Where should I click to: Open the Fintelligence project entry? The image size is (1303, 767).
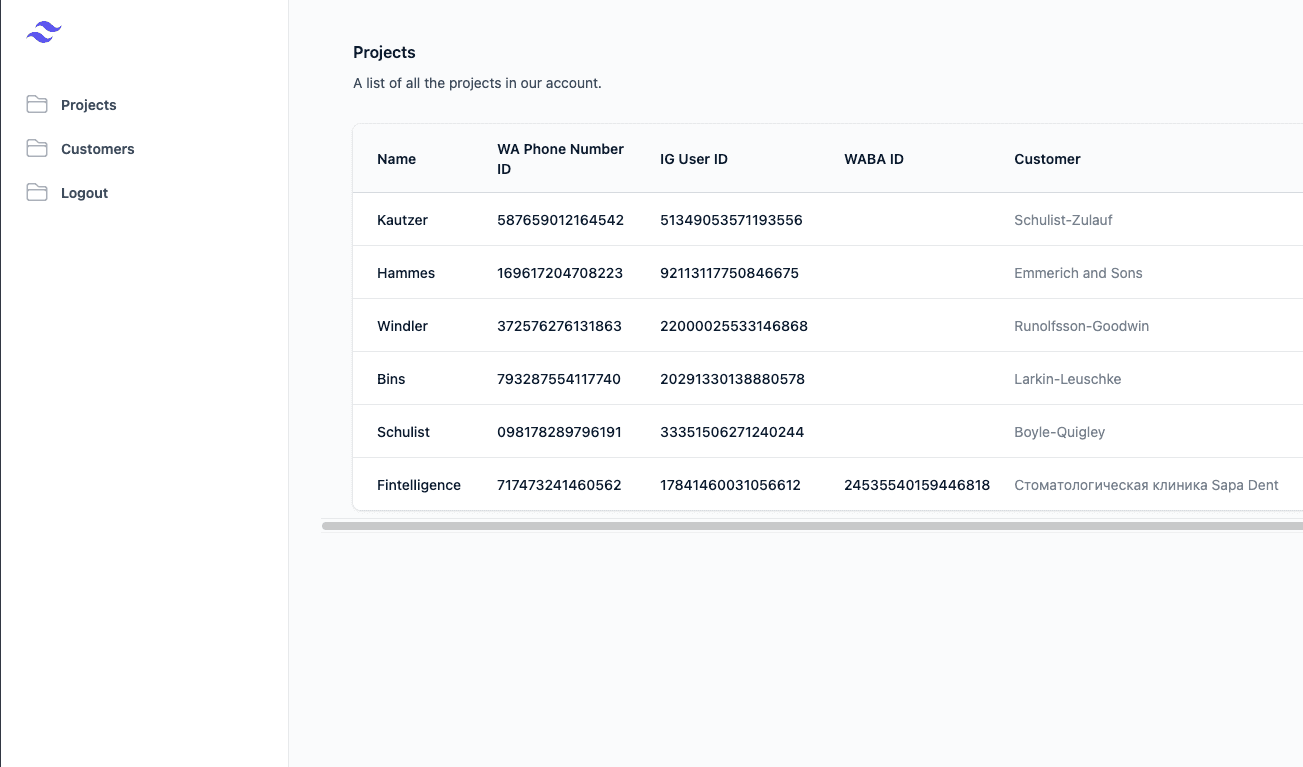419,485
